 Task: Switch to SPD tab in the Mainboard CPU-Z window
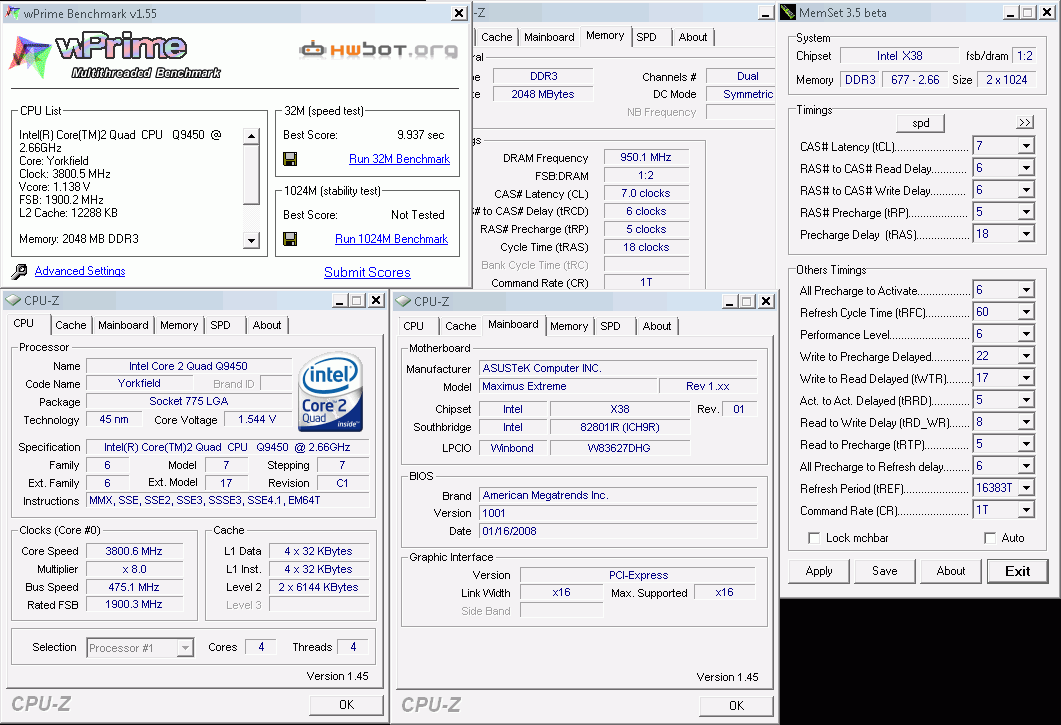click(610, 326)
